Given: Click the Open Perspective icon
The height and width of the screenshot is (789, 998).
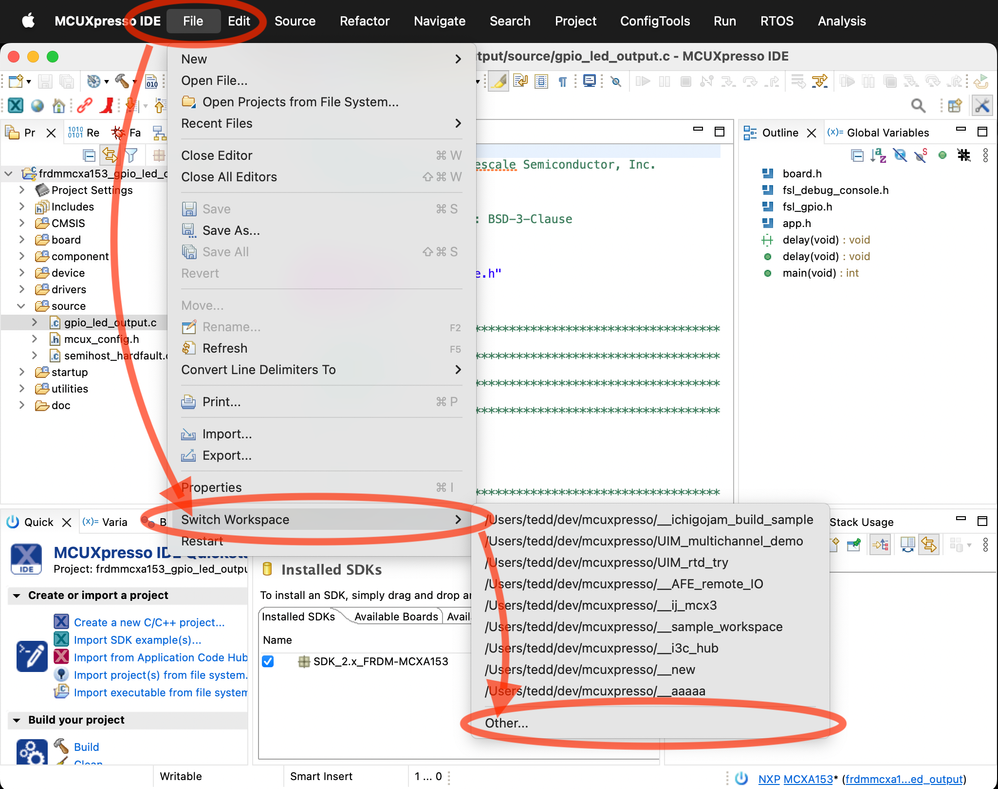Looking at the screenshot, I should [x=955, y=106].
